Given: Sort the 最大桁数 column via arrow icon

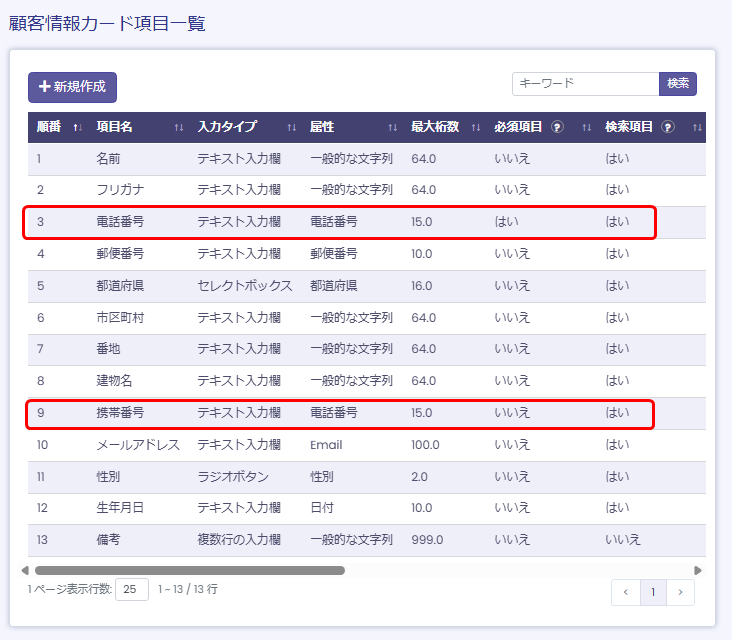Looking at the screenshot, I should pos(476,127).
